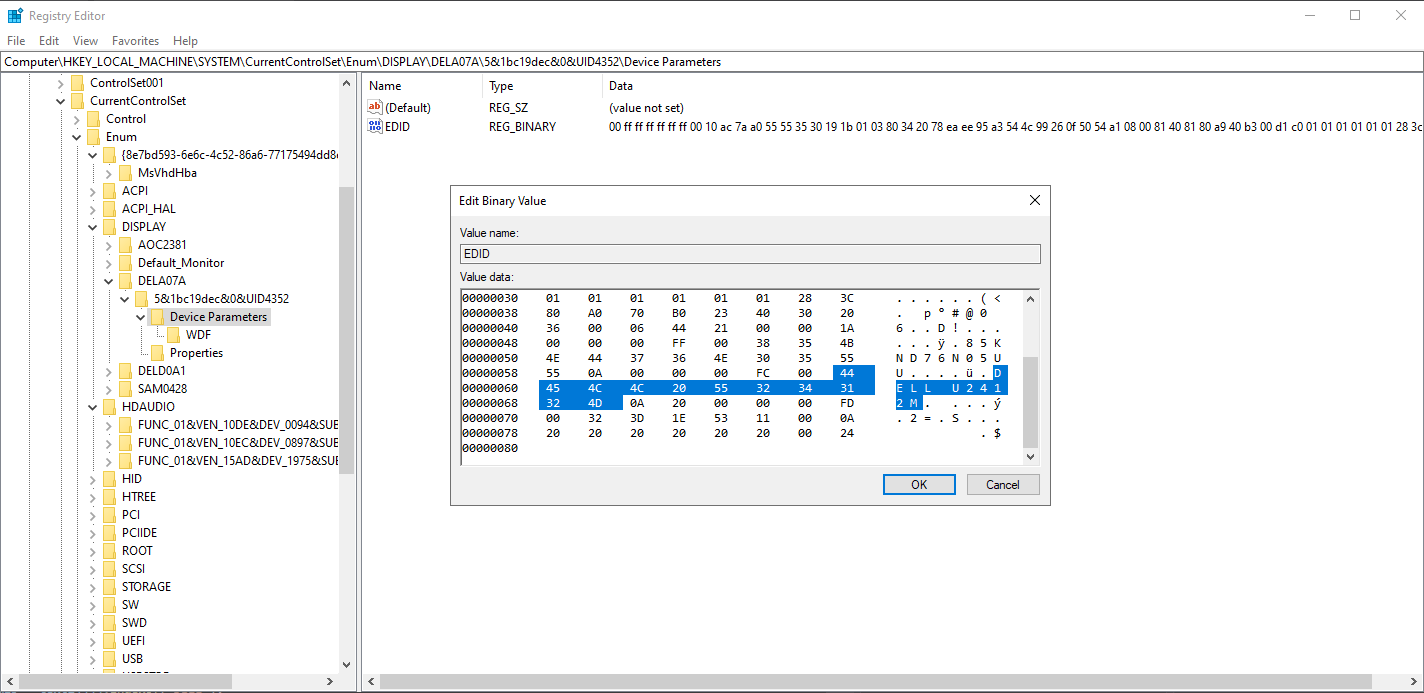
Task: Expand the USB tree node
Action: 92,658
